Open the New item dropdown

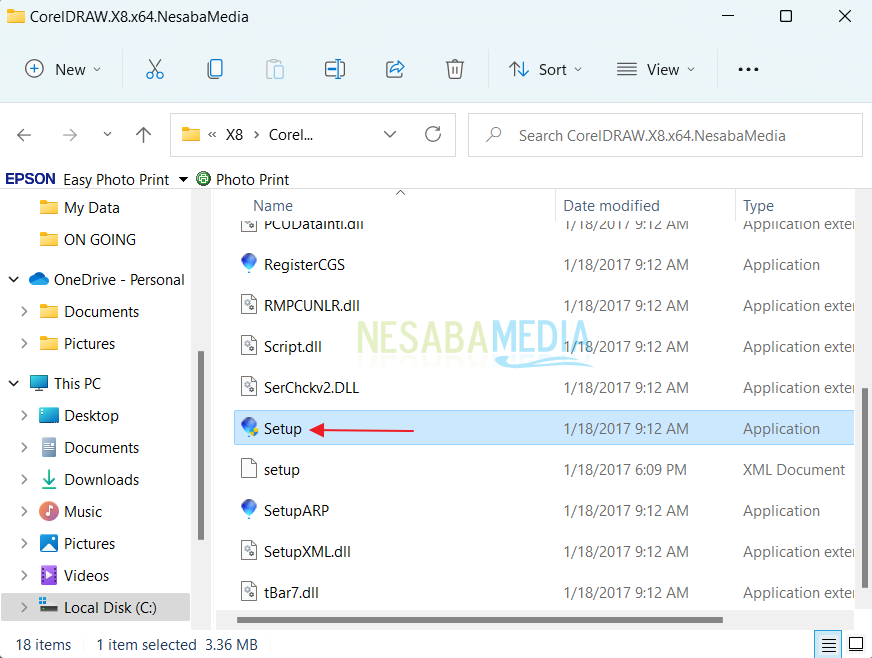tap(63, 70)
